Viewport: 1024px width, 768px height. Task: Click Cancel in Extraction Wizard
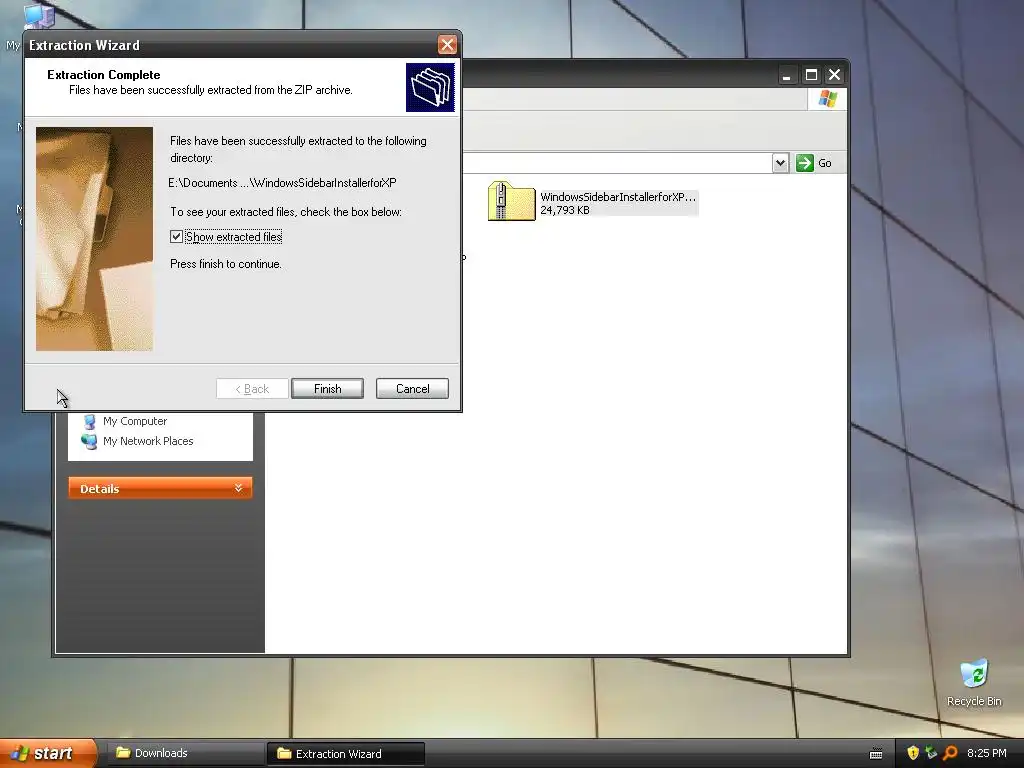pos(412,389)
